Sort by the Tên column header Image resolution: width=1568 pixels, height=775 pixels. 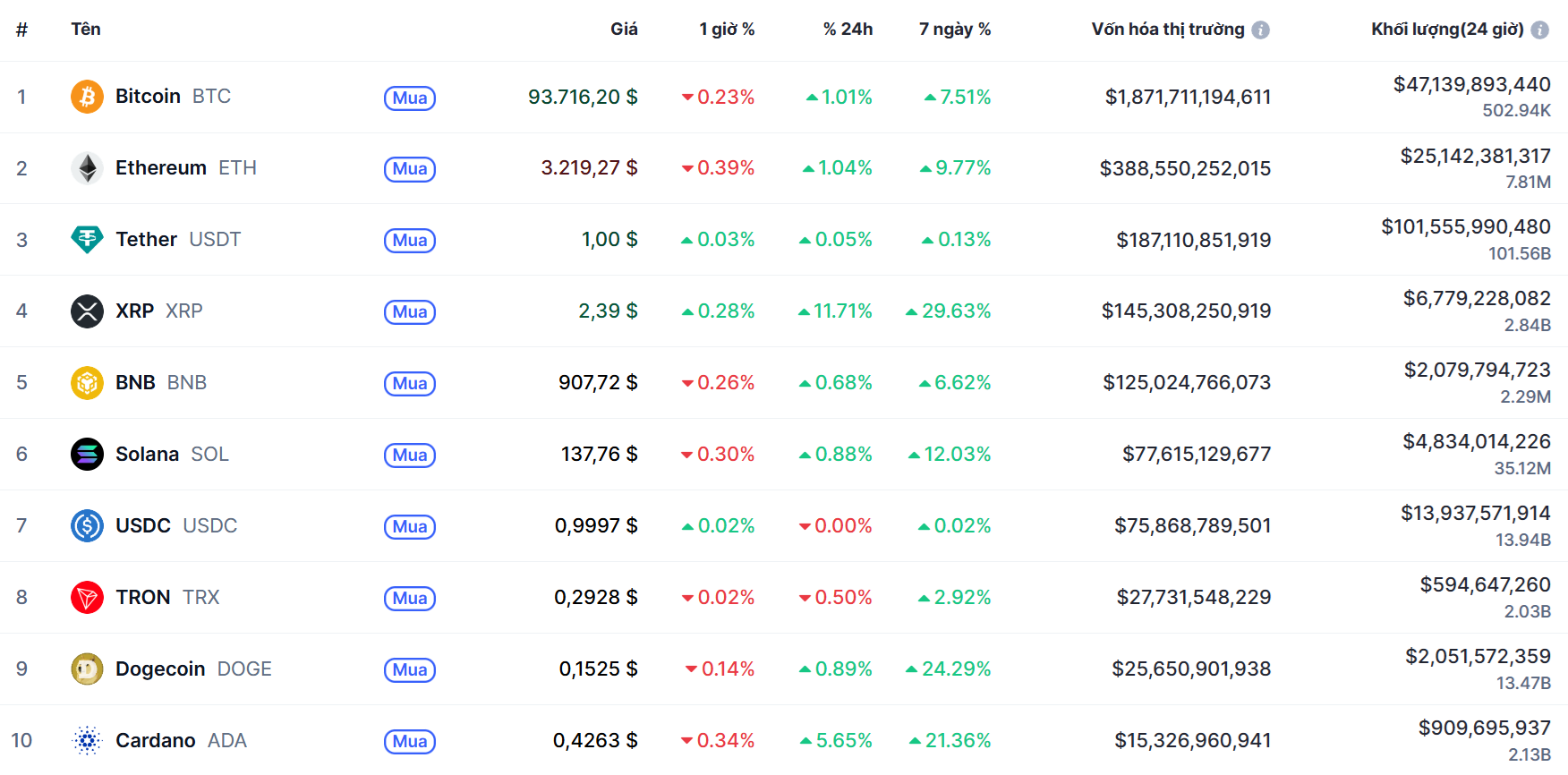tap(86, 29)
